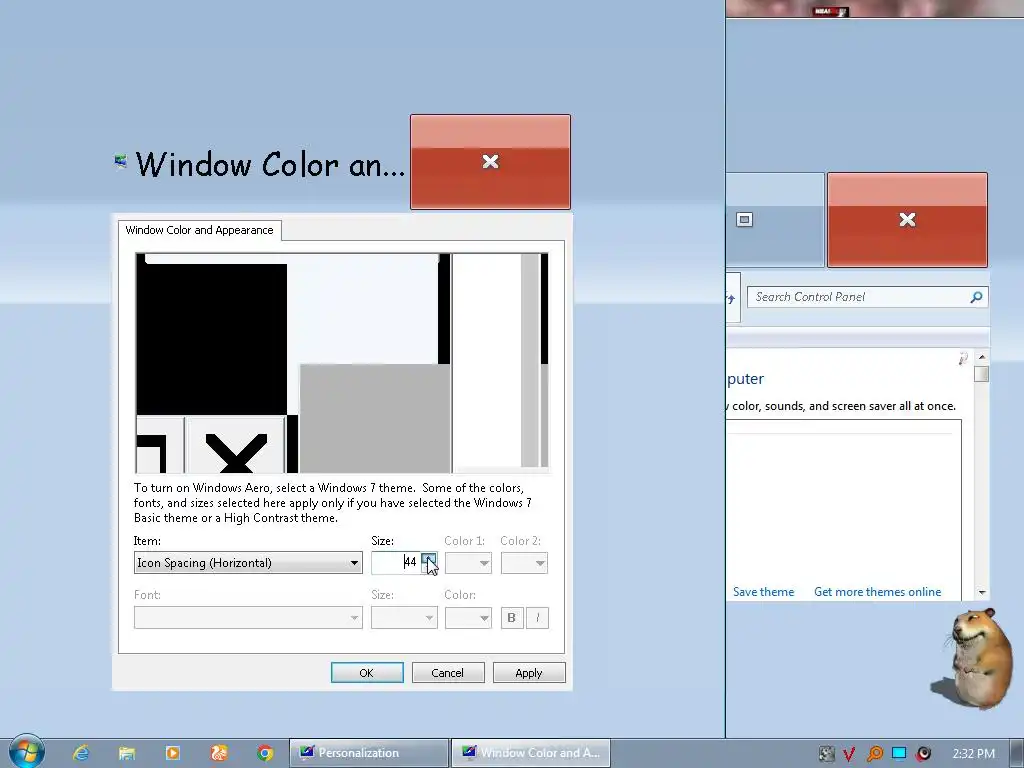Click the scrollbar thumb in themes list
The width and height of the screenshot is (1024, 768).
(982, 374)
